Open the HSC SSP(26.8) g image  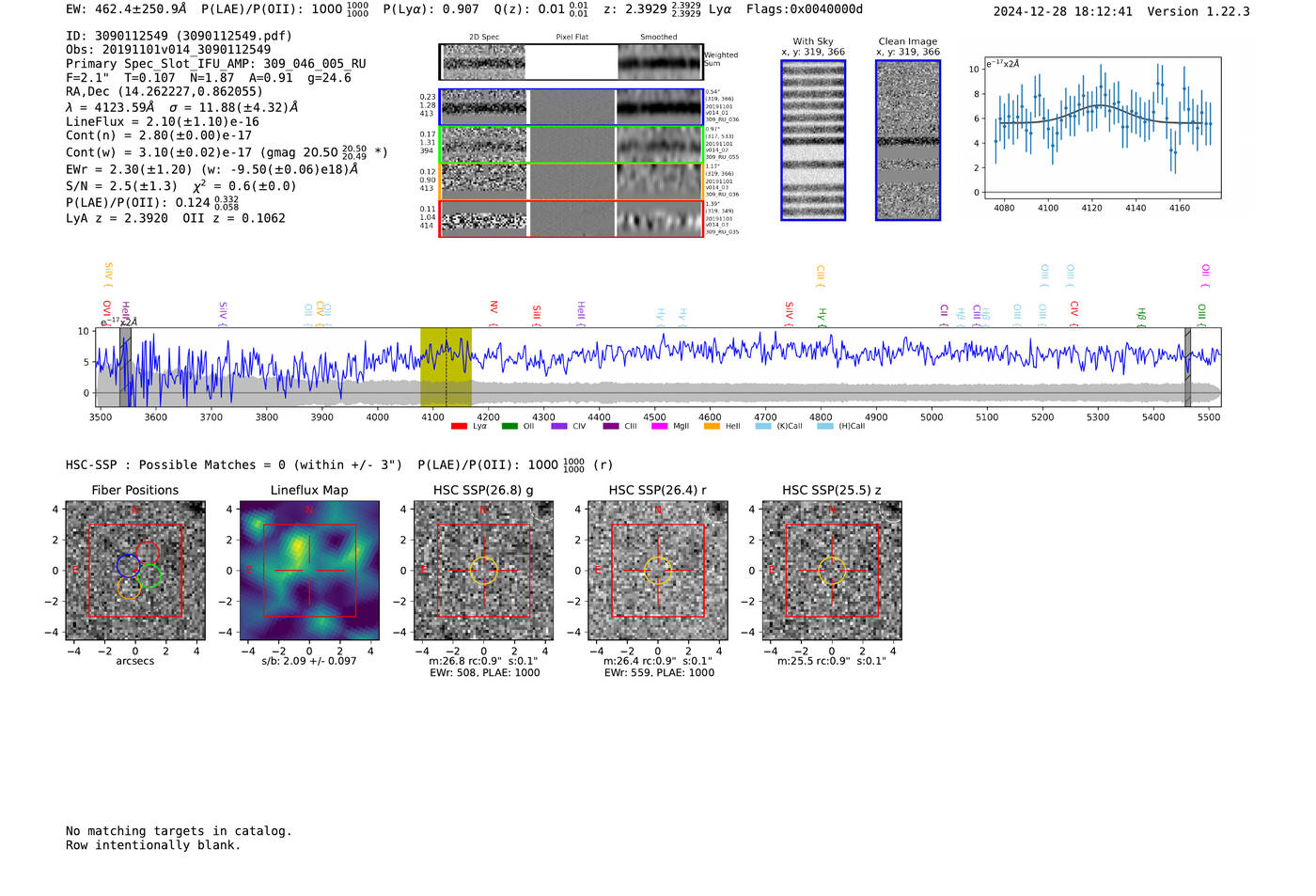point(484,571)
